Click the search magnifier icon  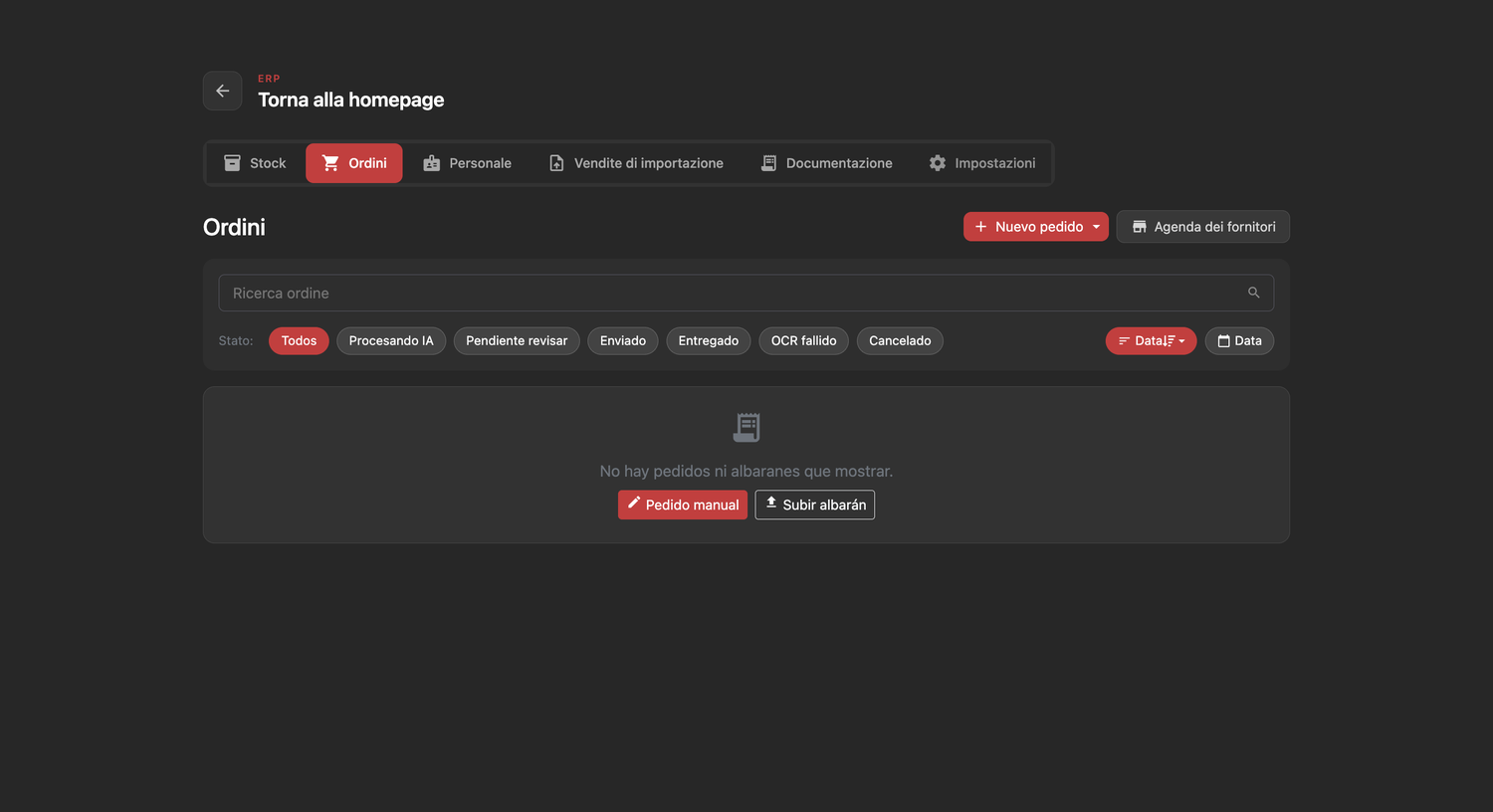[1254, 293]
